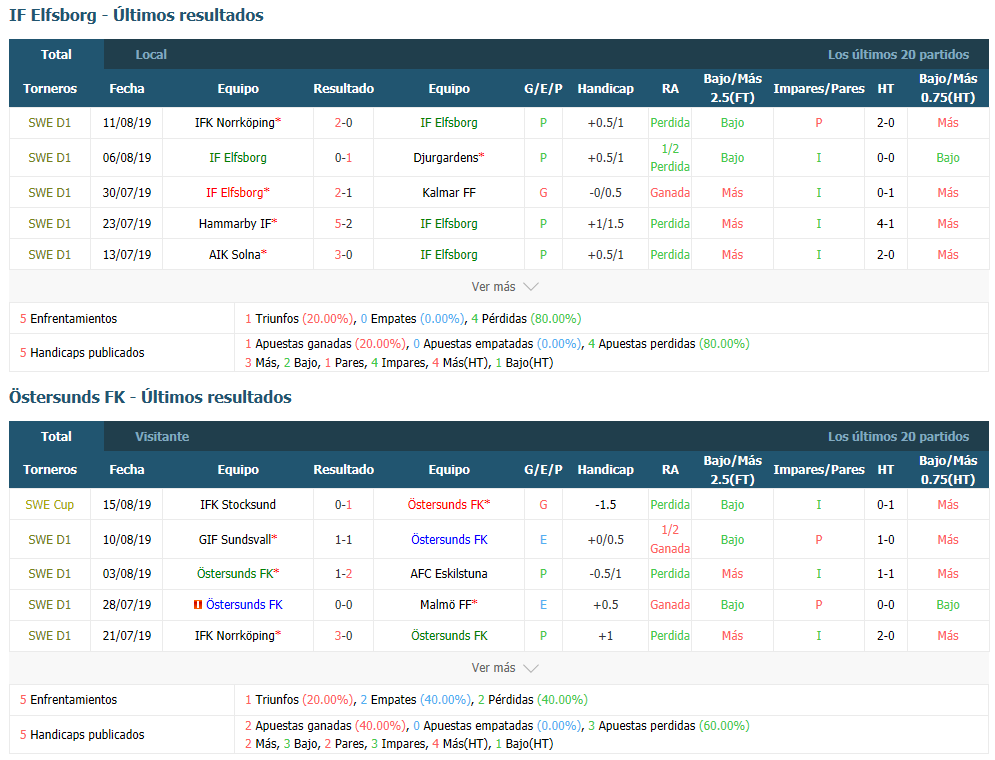
Task: Open Djurgardens team link
Action: point(449,157)
